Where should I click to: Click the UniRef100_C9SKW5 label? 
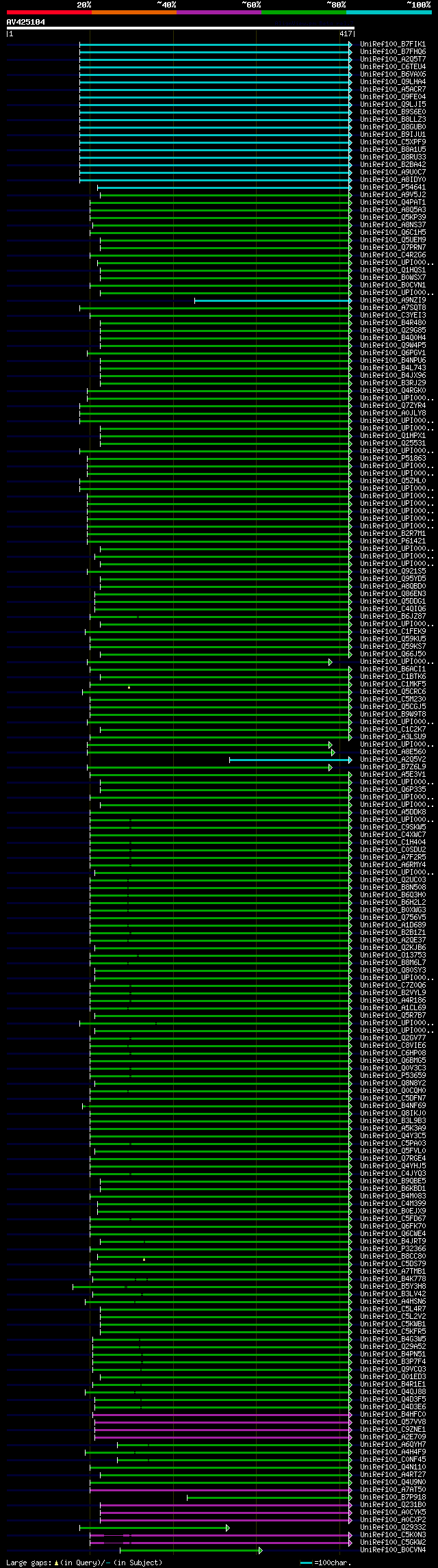tap(393, 827)
